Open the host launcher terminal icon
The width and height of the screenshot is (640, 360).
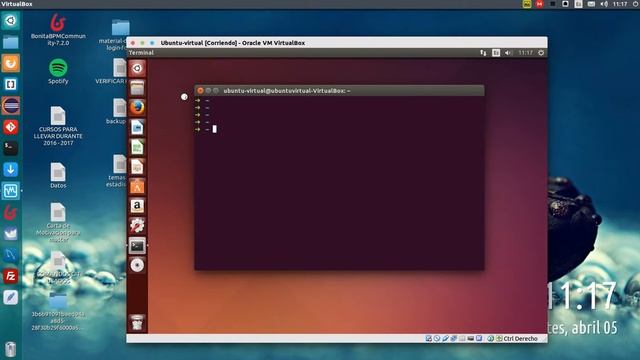11,148
